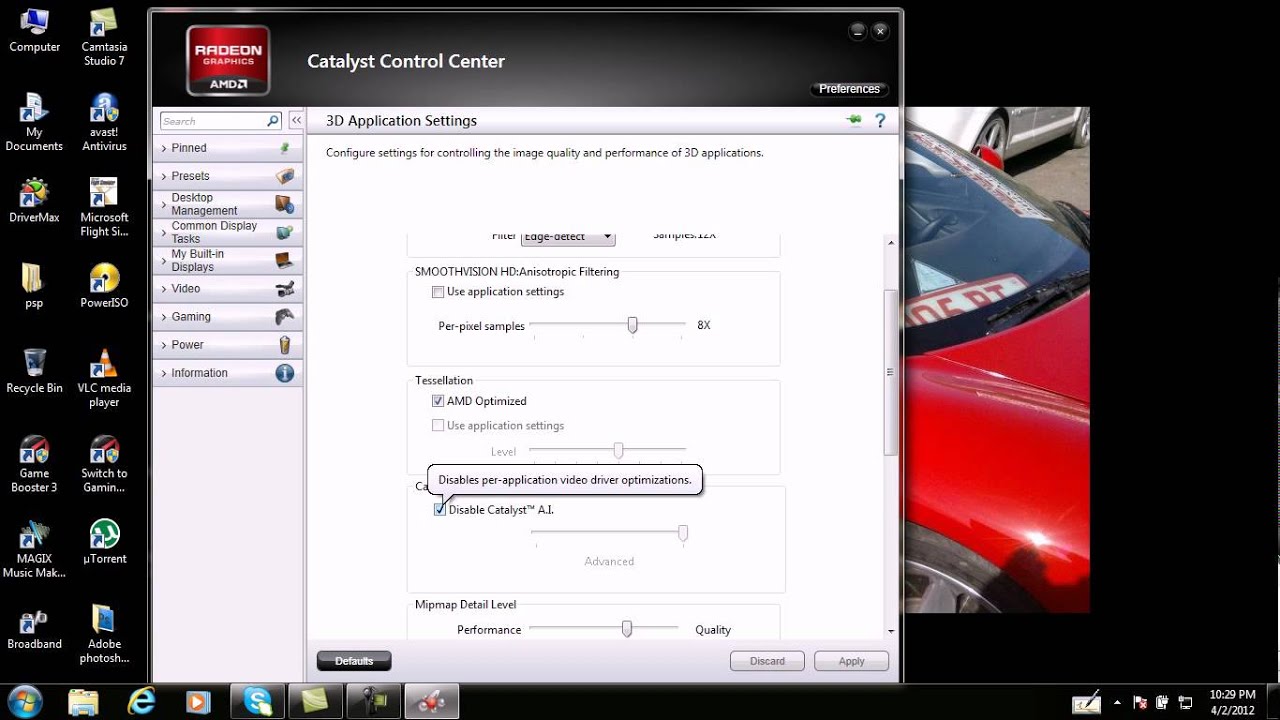Open the Computer desktop icon

click(34, 31)
